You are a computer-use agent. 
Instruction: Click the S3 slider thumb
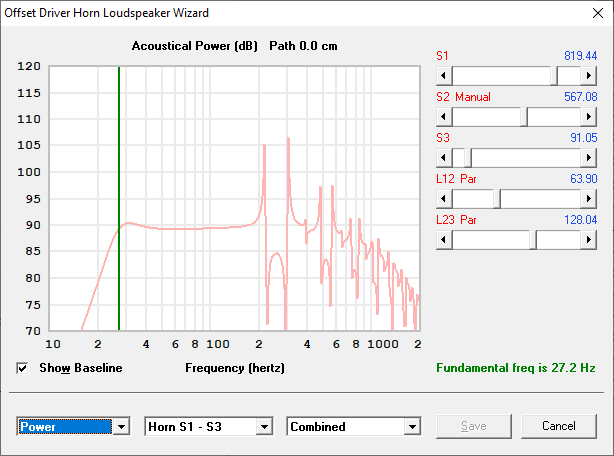[468, 158]
